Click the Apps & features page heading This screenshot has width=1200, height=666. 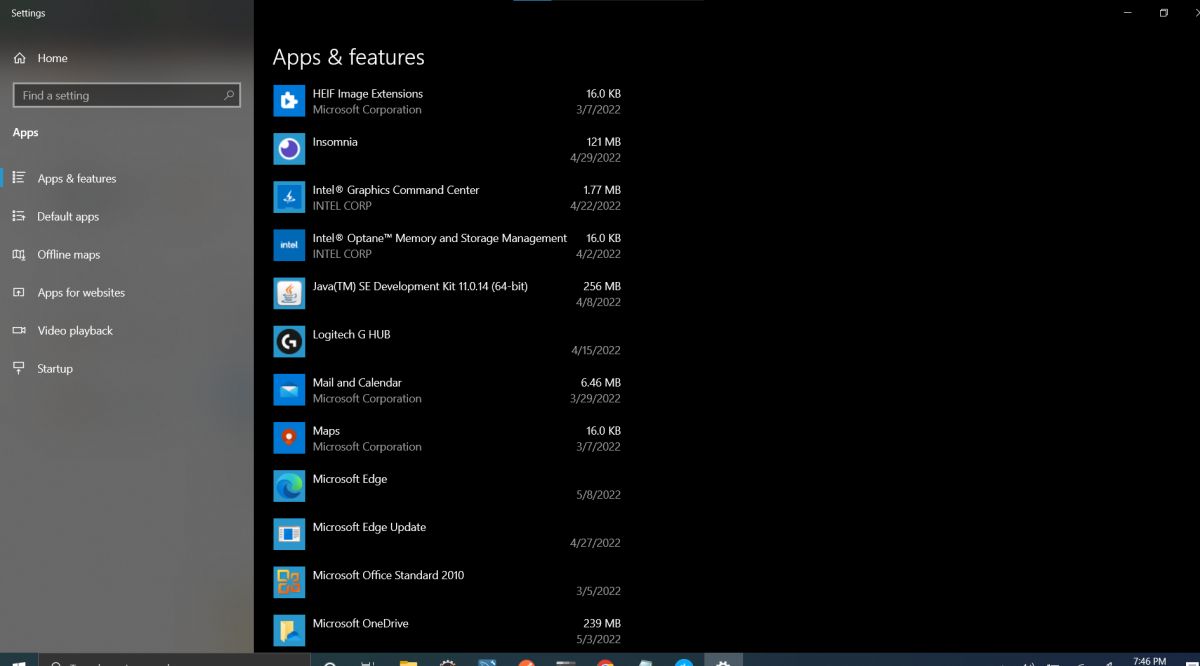[x=349, y=58]
